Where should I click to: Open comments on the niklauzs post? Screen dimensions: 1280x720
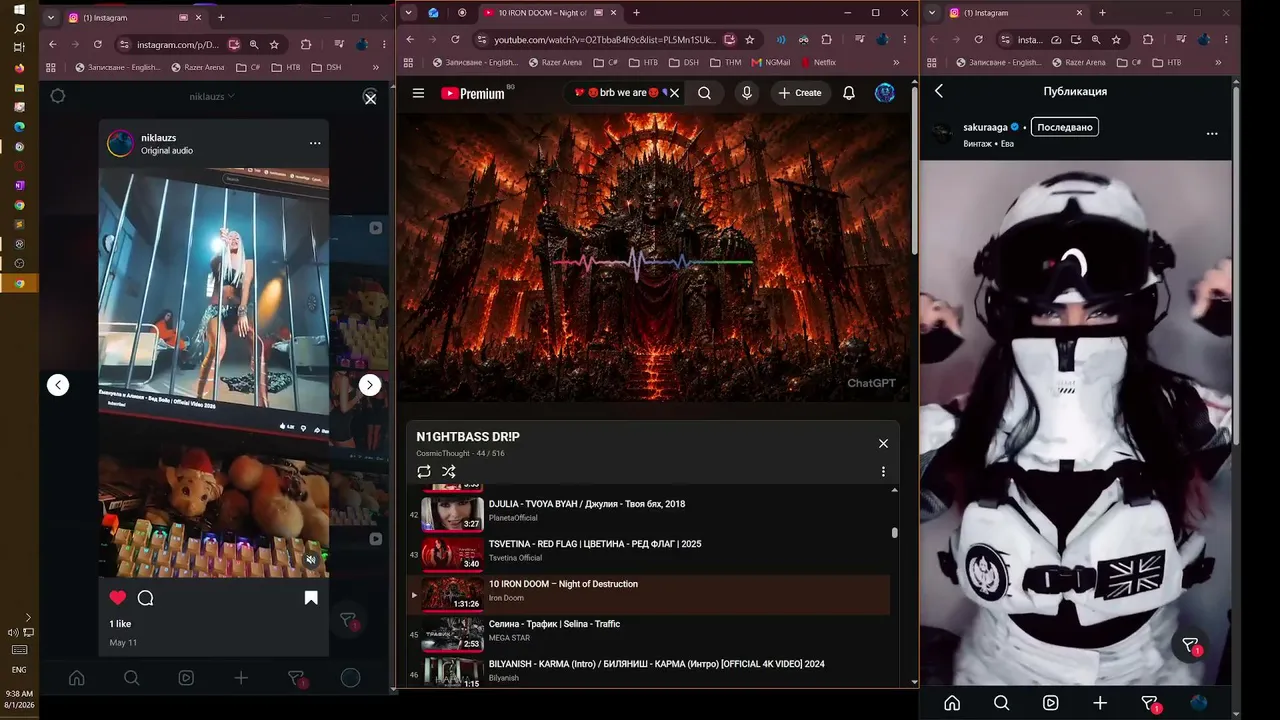click(x=145, y=598)
